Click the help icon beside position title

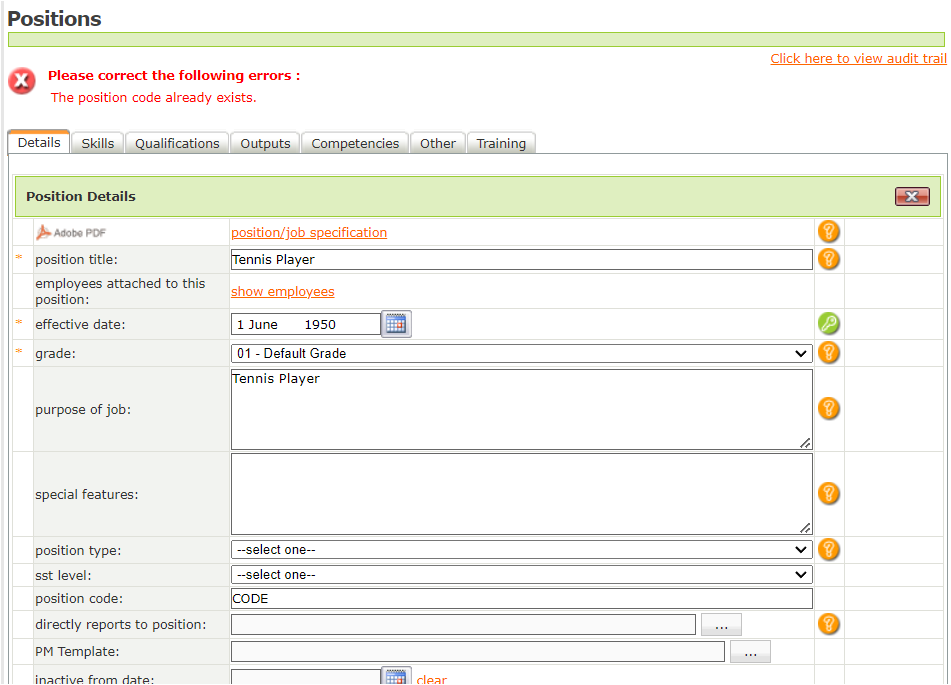click(828, 260)
